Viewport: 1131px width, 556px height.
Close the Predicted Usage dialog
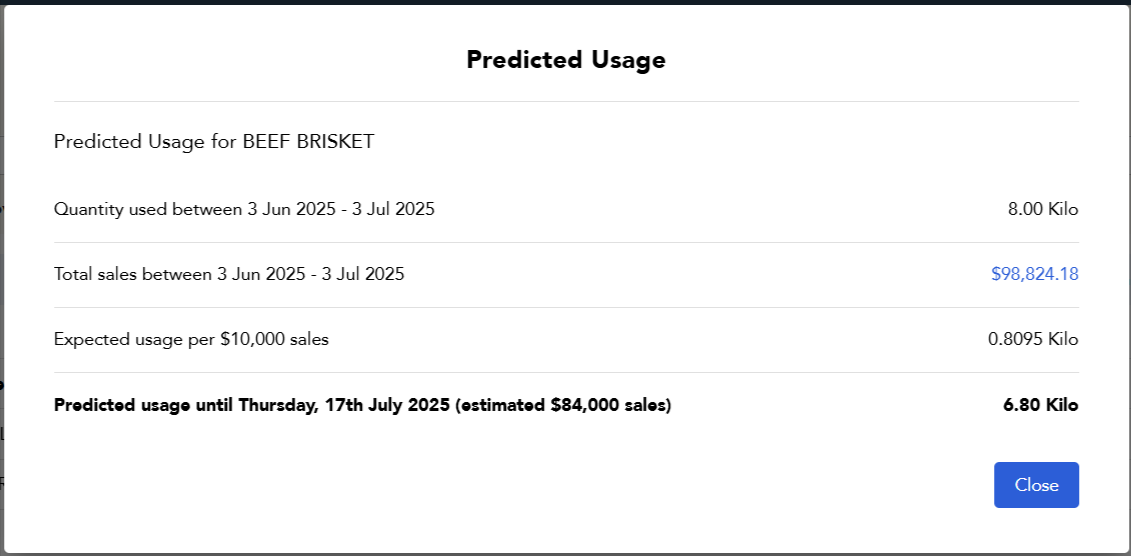coord(1036,485)
